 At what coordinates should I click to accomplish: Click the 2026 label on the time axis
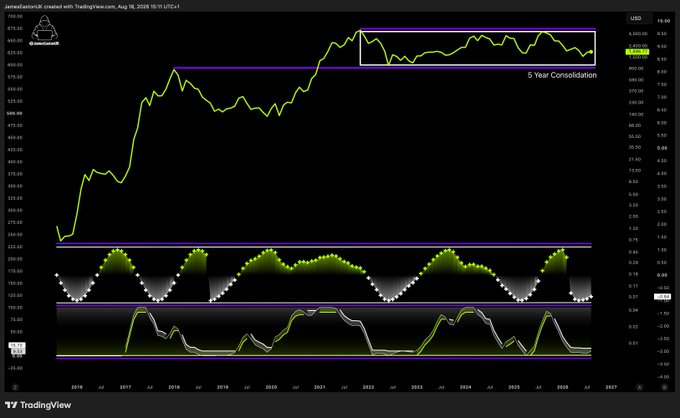(x=562, y=387)
